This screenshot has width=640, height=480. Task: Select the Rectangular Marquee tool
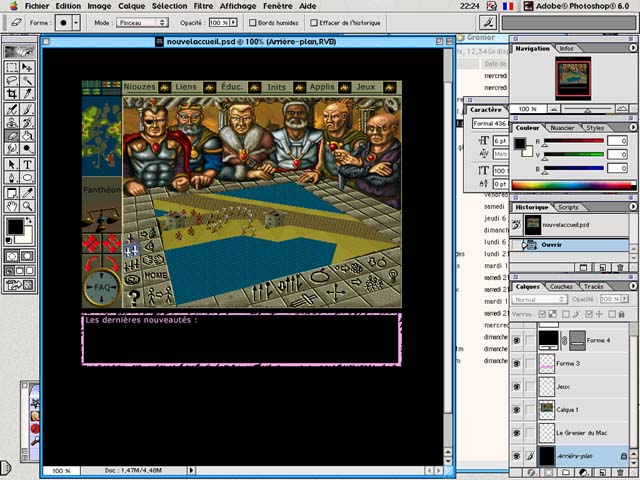[x=12, y=67]
